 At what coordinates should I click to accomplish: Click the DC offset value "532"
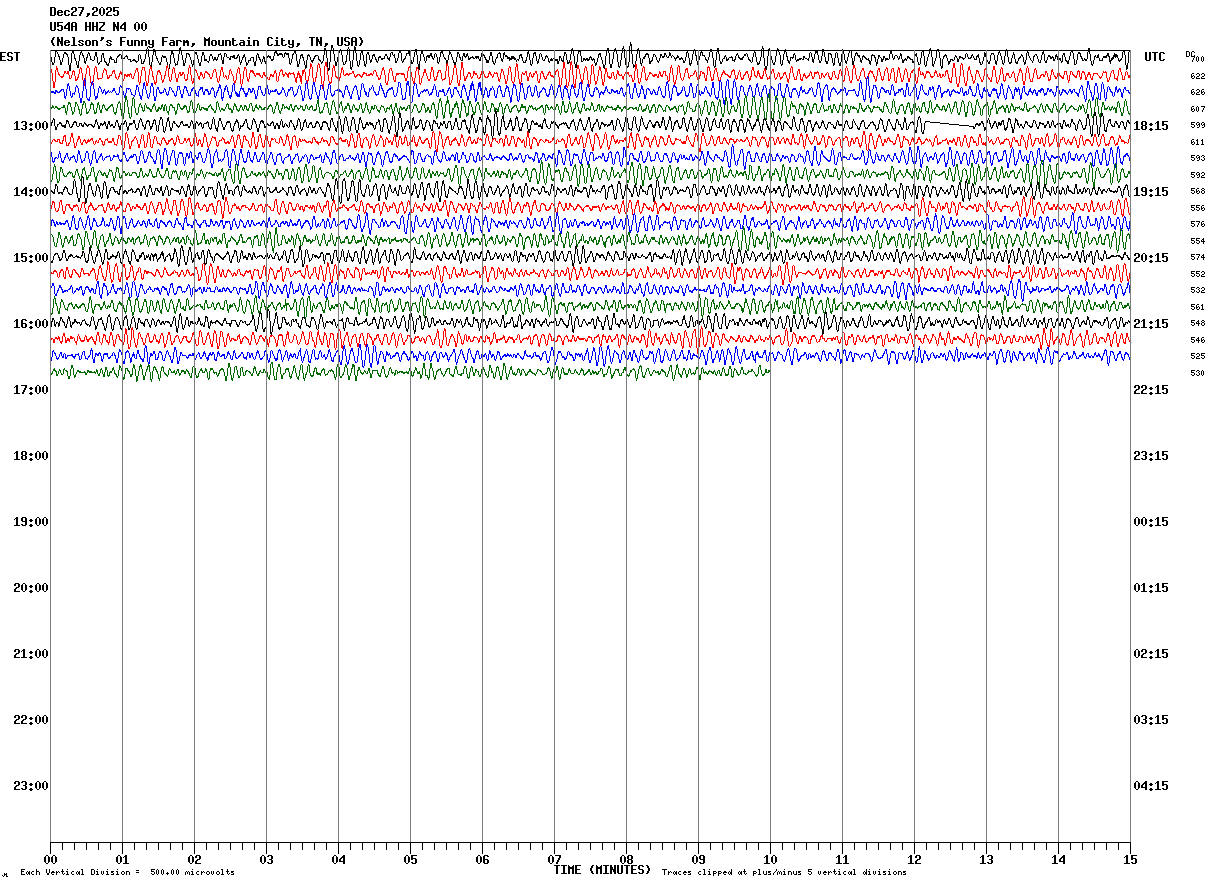click(x=1197, y=290)
